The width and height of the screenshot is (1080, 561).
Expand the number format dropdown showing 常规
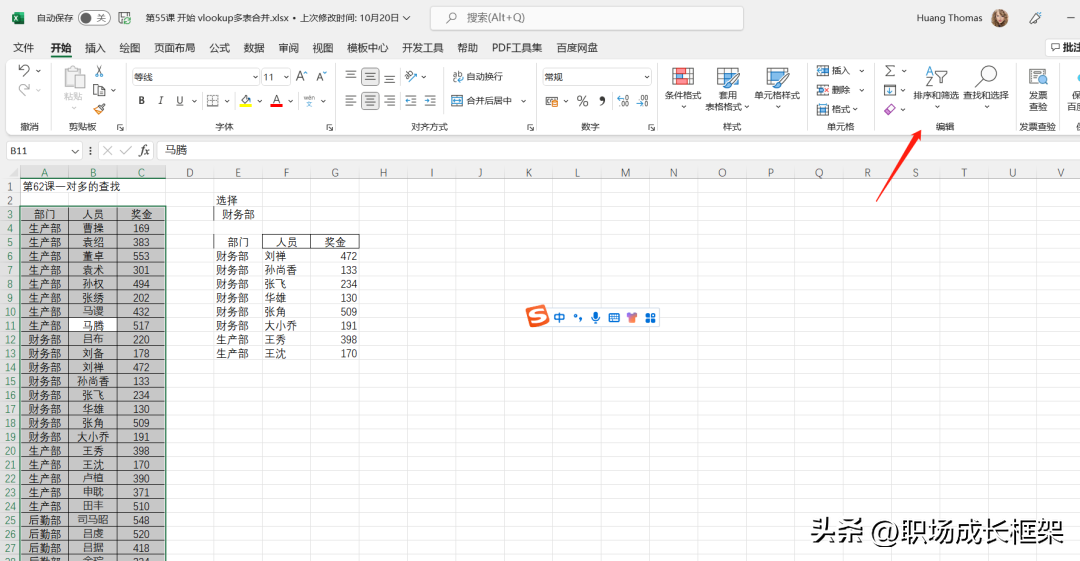coord(646,77)
